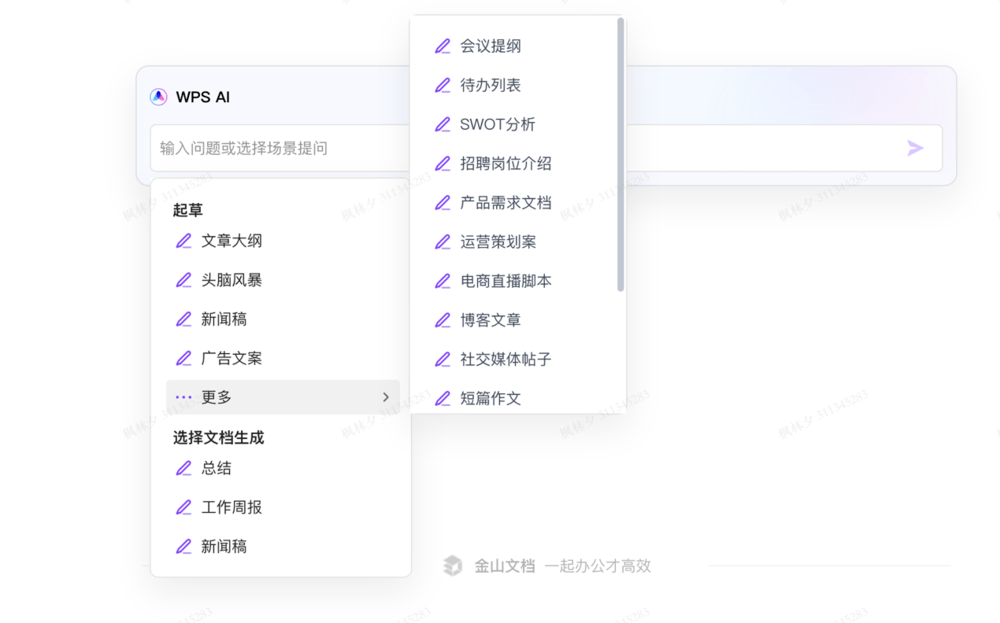This screenshot has width=1000, height=623.
Task: Click the pen icon next to SWOT分析
Action: coord(443,124)
